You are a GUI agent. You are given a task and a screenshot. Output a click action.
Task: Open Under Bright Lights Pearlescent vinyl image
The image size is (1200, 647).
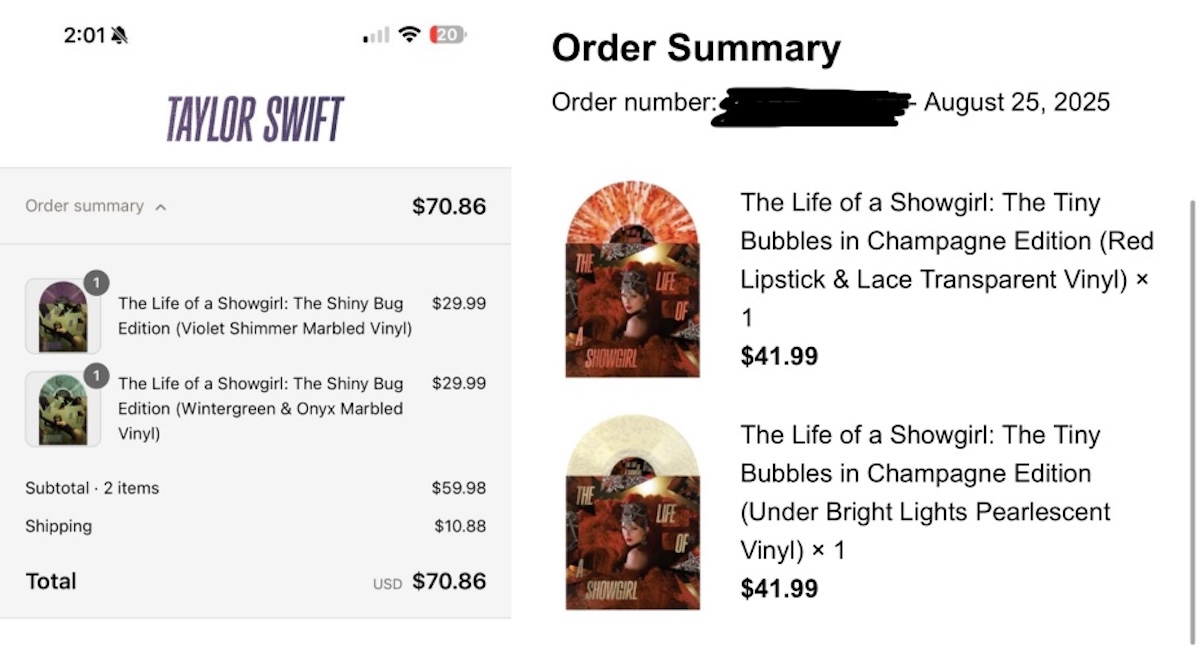coord(633,512)
